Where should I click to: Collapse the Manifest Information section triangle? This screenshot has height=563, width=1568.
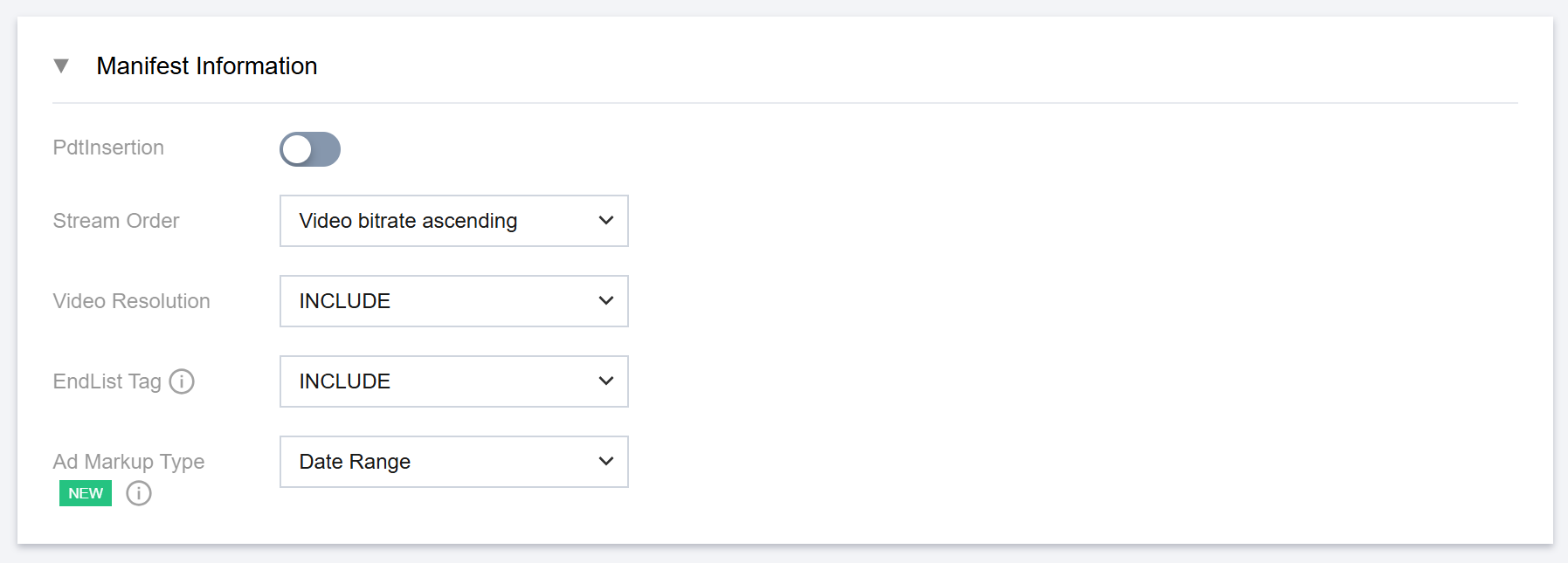61,66
